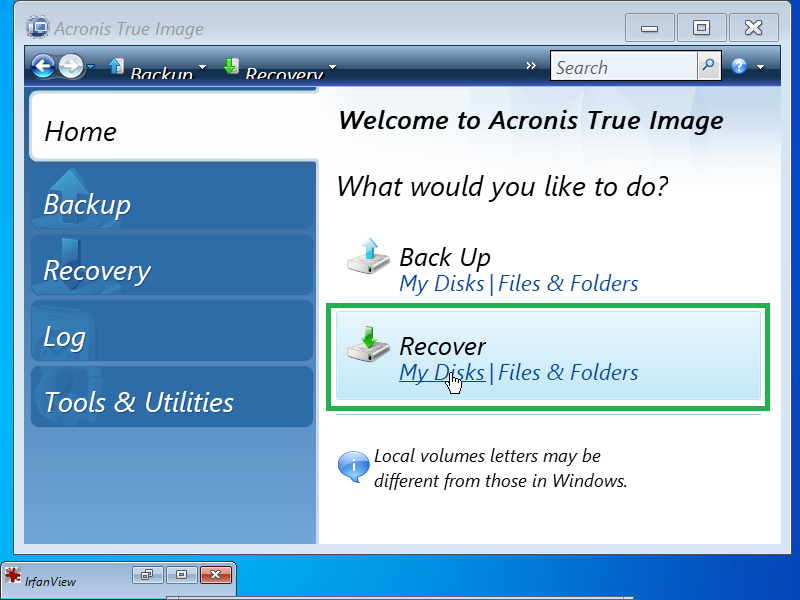Click the IrfanView icon in the taskbar window
This screenshot has width=800, height=600.
[x=13, y=576]
